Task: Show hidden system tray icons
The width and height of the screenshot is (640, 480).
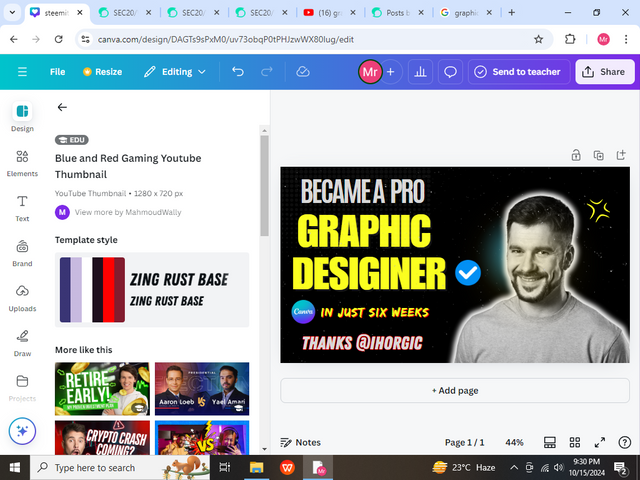Action: (514, 467)
